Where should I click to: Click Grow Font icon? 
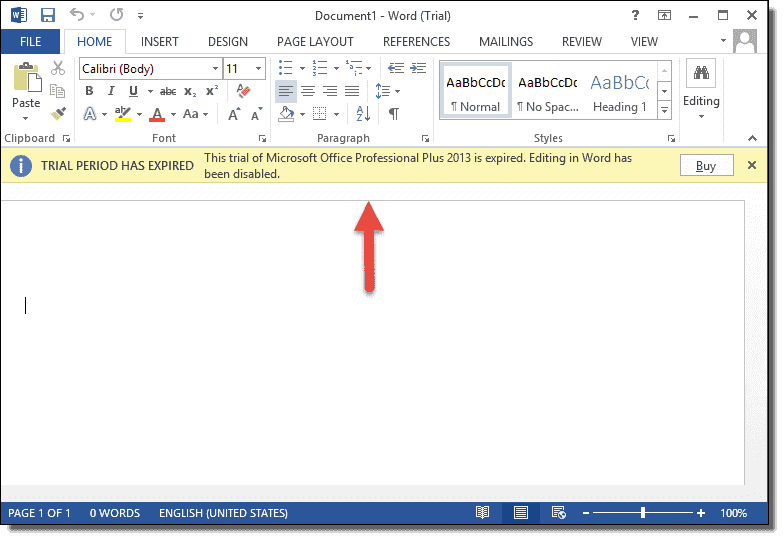tap(234, 114)
